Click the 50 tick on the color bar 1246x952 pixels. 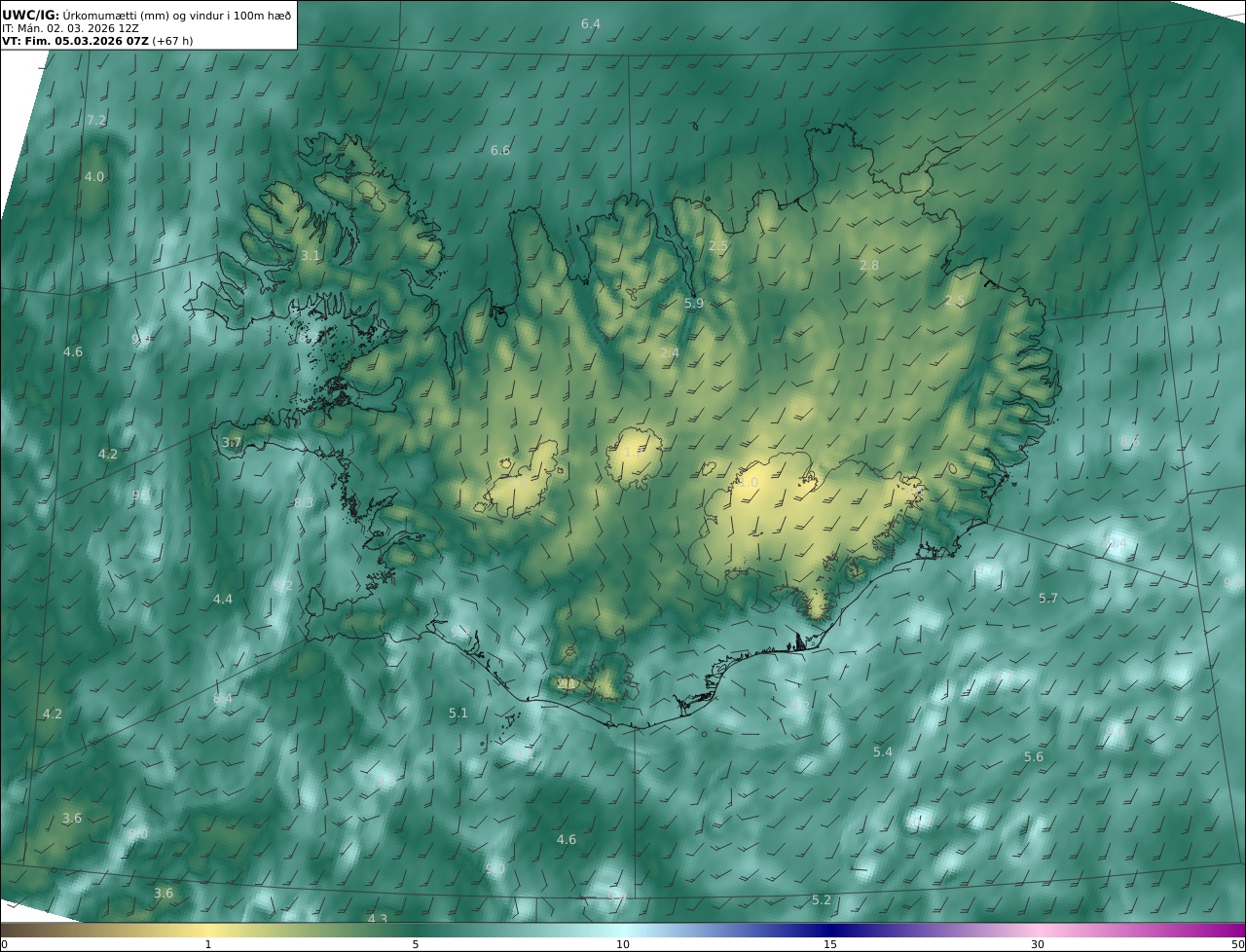(x=1237, y=944)
